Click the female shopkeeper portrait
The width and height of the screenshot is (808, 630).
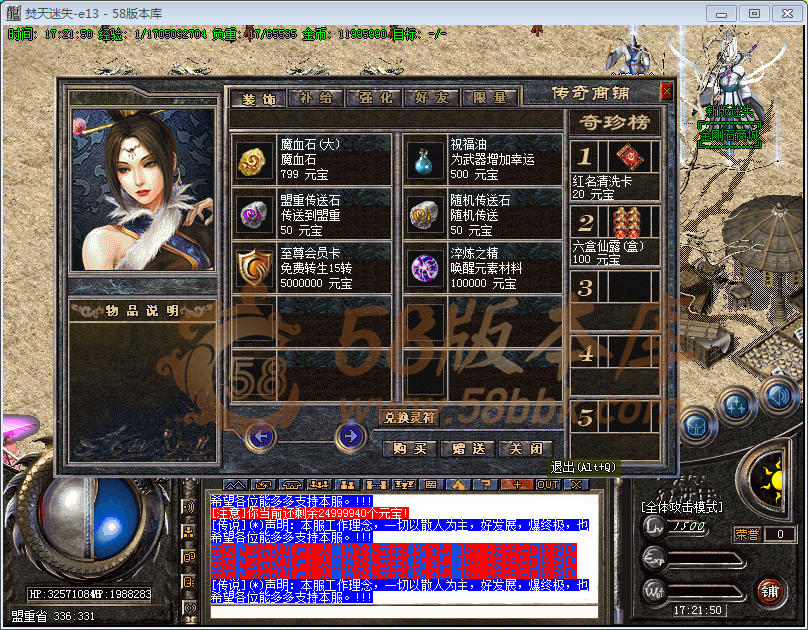coord(143,189)
